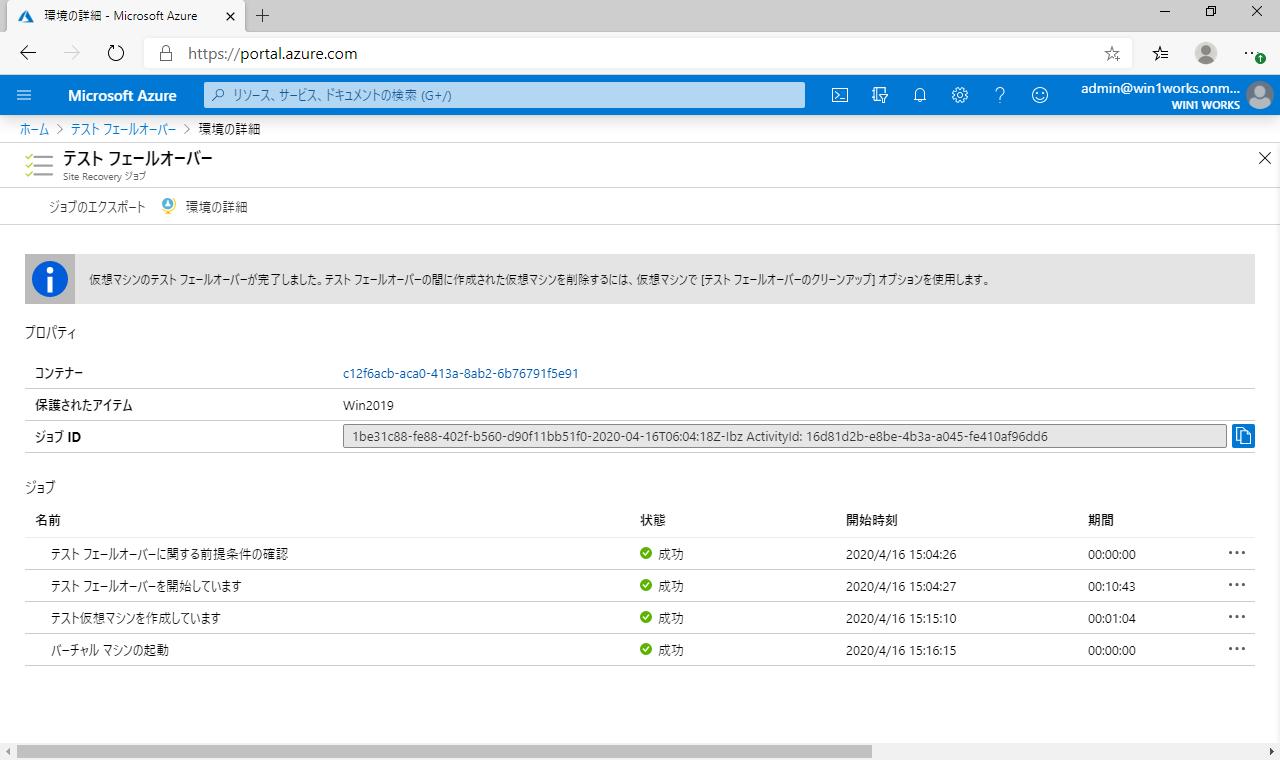The height and width of the screenshot is (760, 1280).
Task: Copy the Job ID to clipboard
Action: [x=1243, y=436]
